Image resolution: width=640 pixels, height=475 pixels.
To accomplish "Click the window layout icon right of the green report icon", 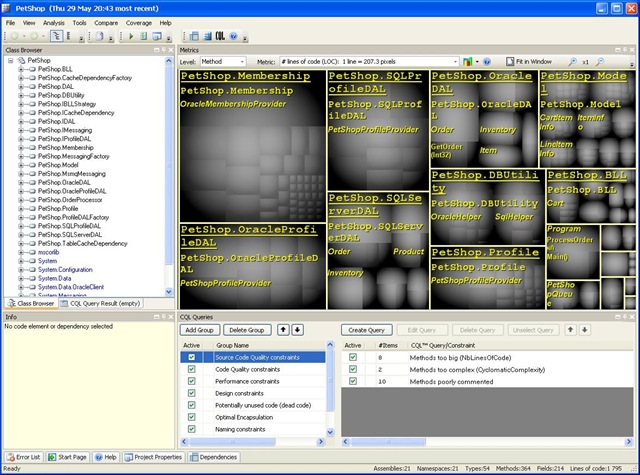I will pyautogui.click(x=157, y=36).
